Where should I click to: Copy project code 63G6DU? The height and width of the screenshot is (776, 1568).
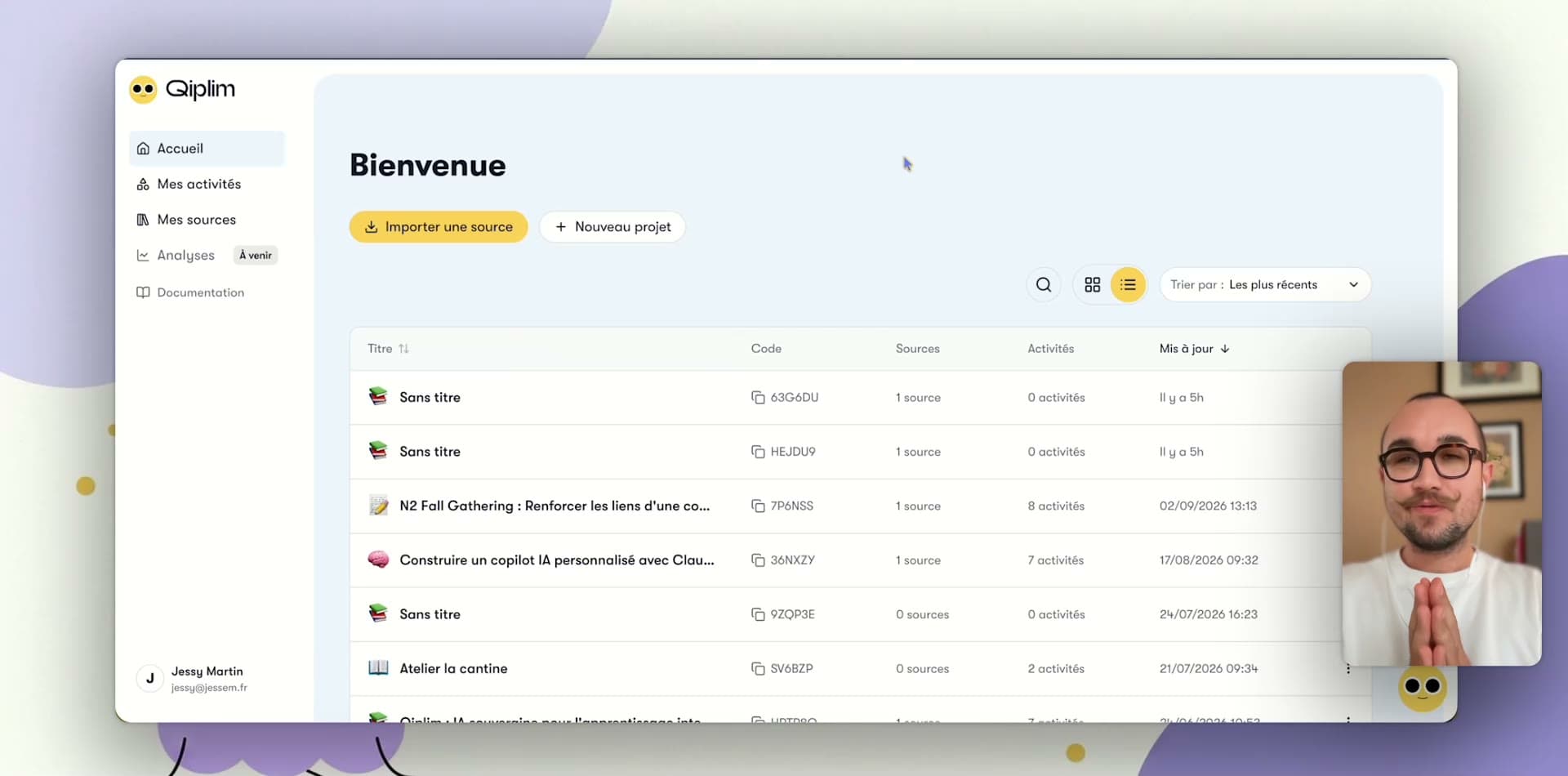tap(758, 398)
